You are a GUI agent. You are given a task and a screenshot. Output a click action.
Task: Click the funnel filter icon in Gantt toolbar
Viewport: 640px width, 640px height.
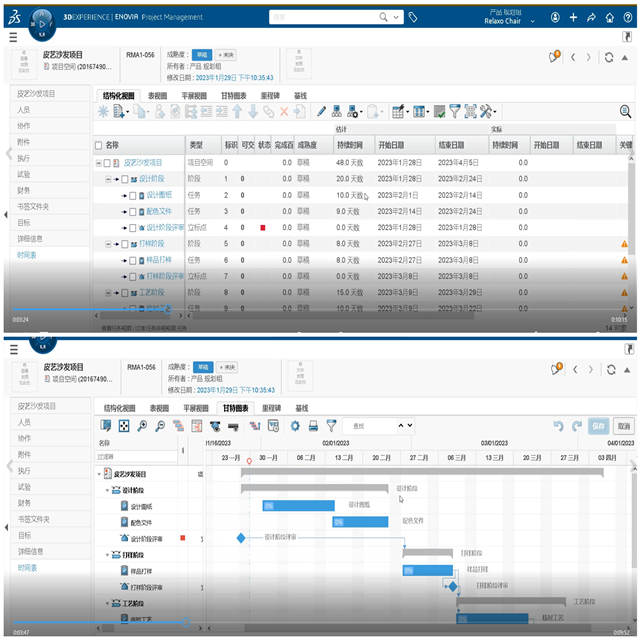tap(331, 426)
